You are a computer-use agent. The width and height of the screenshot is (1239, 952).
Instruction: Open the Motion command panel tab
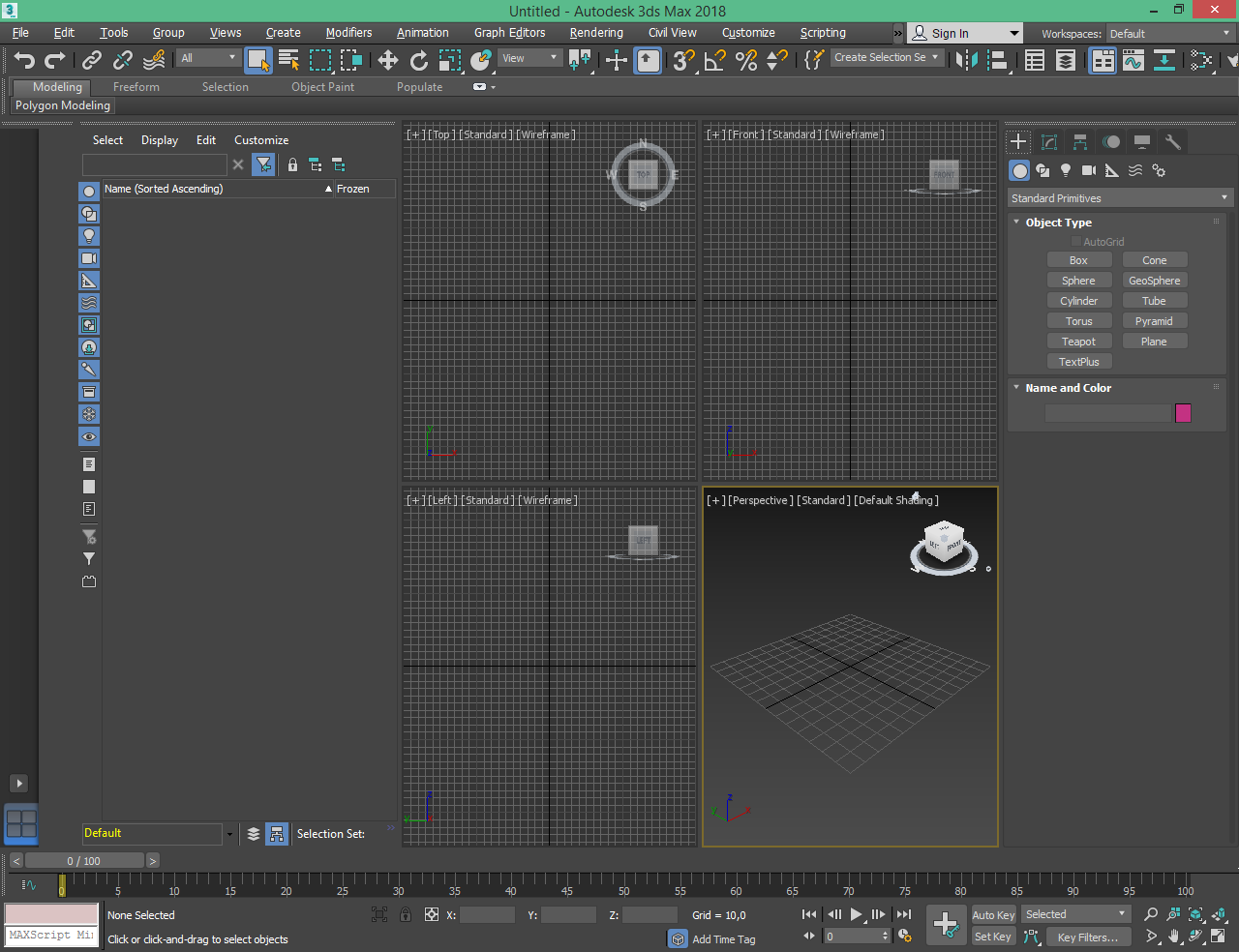tap(1111, 142)
